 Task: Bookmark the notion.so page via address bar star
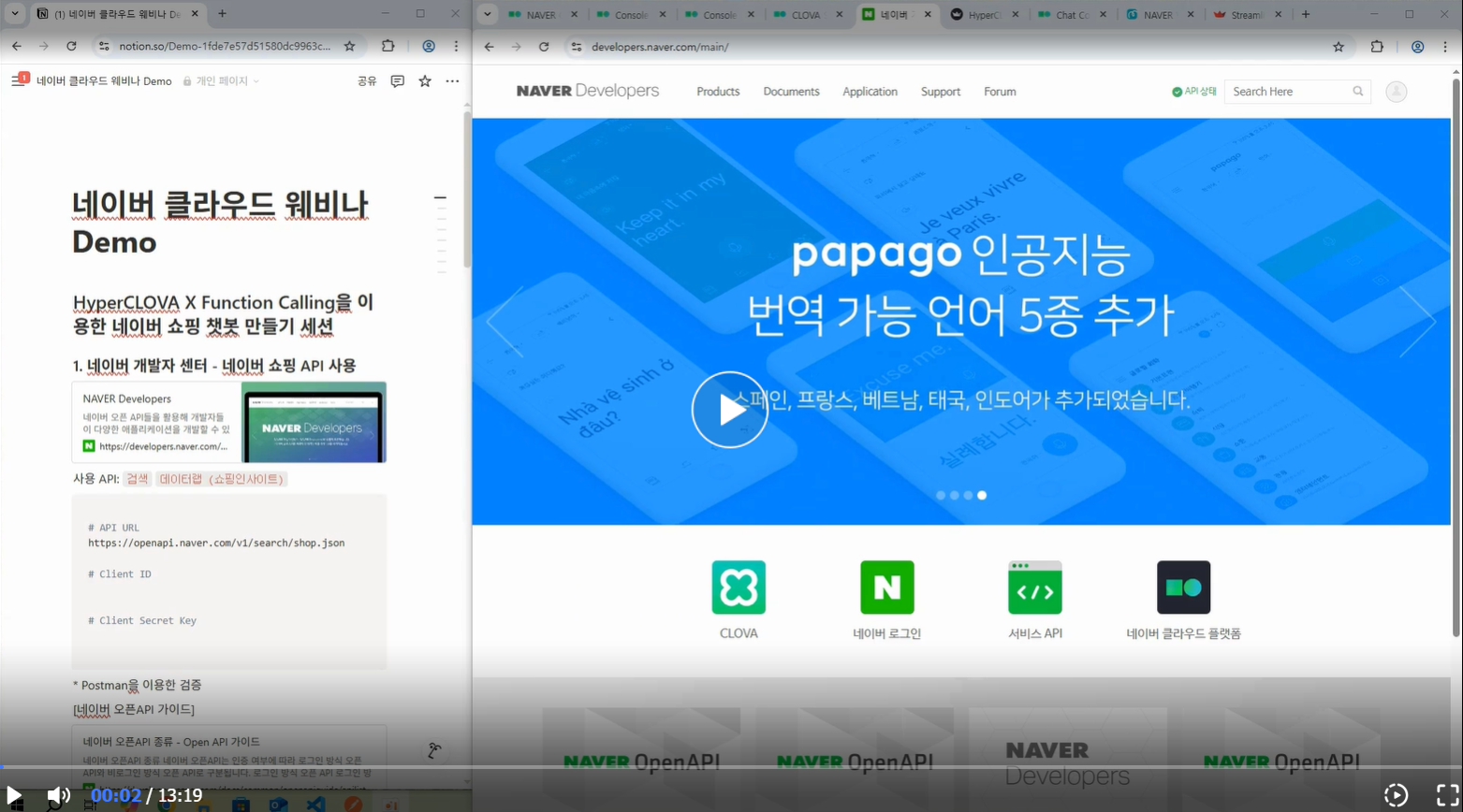click(x=349, y=46)
